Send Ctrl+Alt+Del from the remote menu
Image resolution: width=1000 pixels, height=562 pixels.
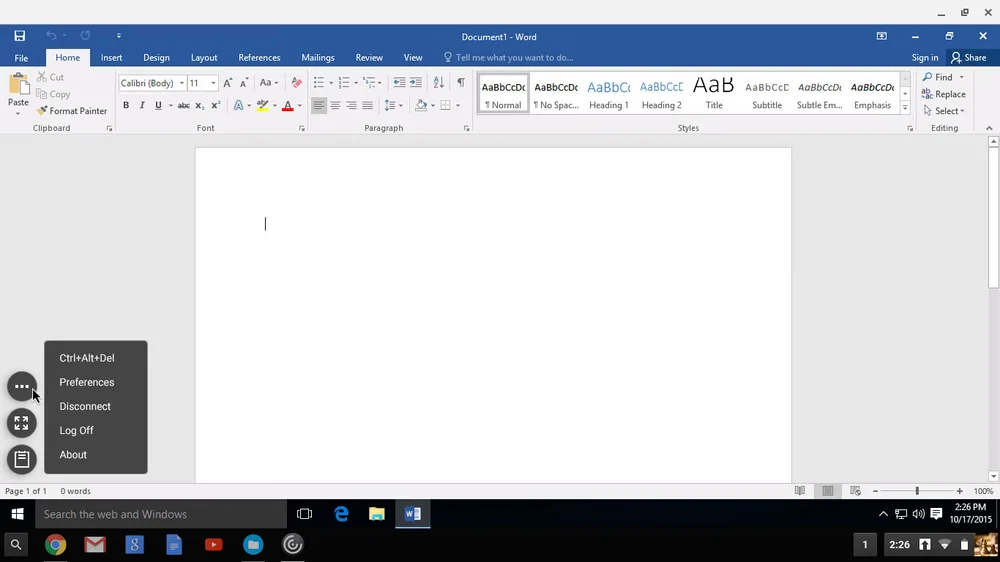pyautogui.click(x=87, y=358)
